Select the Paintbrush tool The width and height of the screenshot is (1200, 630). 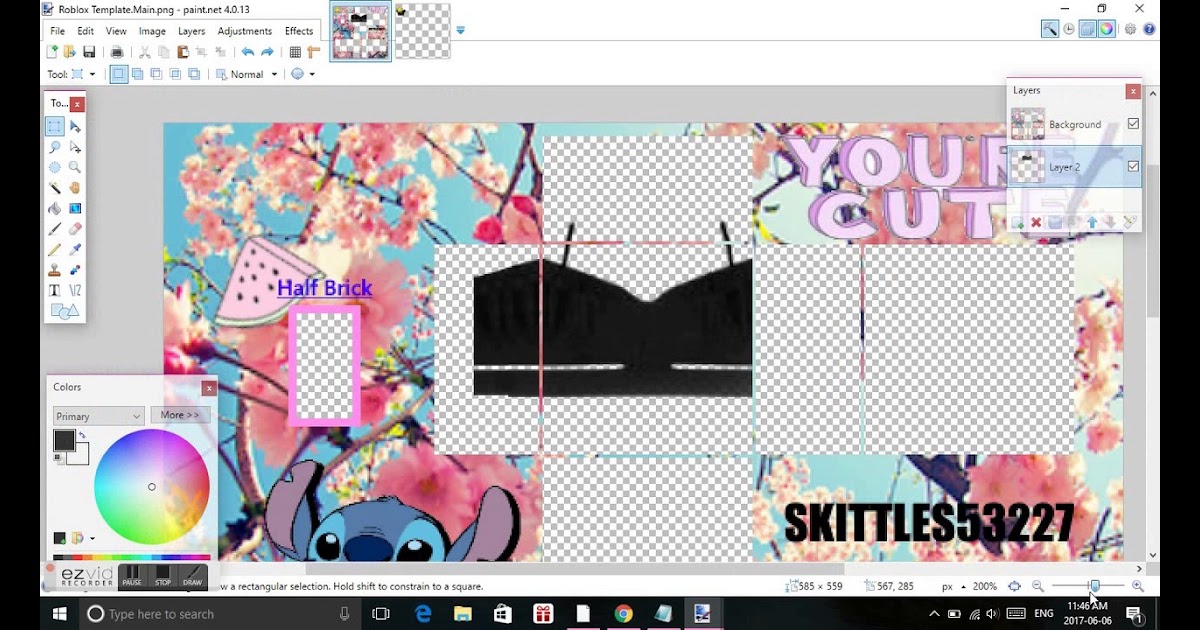(x=55, y=229)
